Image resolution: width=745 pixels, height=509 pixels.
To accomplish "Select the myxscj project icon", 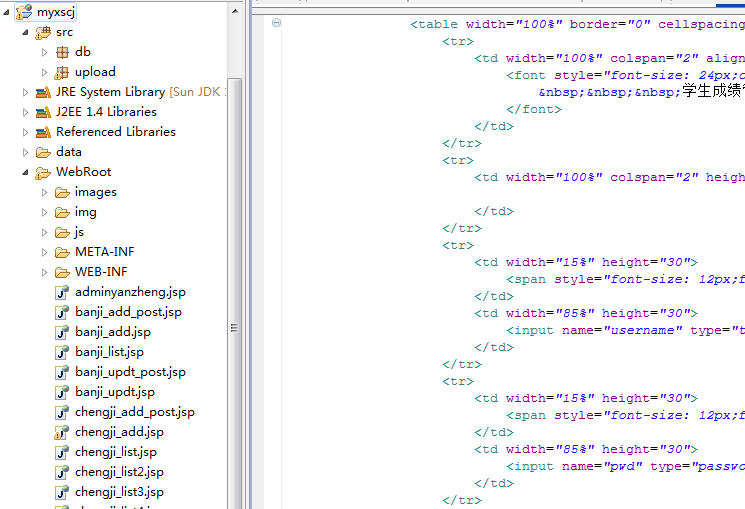I will [24, 12].
